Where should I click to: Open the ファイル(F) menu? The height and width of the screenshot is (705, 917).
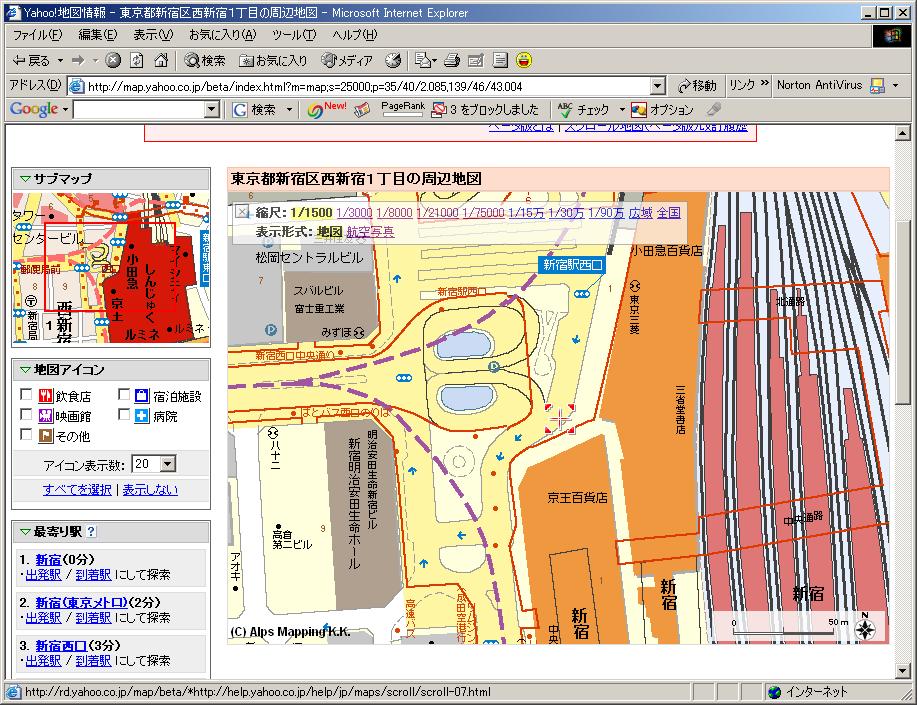pyautogui.click(x=37, y=35)
